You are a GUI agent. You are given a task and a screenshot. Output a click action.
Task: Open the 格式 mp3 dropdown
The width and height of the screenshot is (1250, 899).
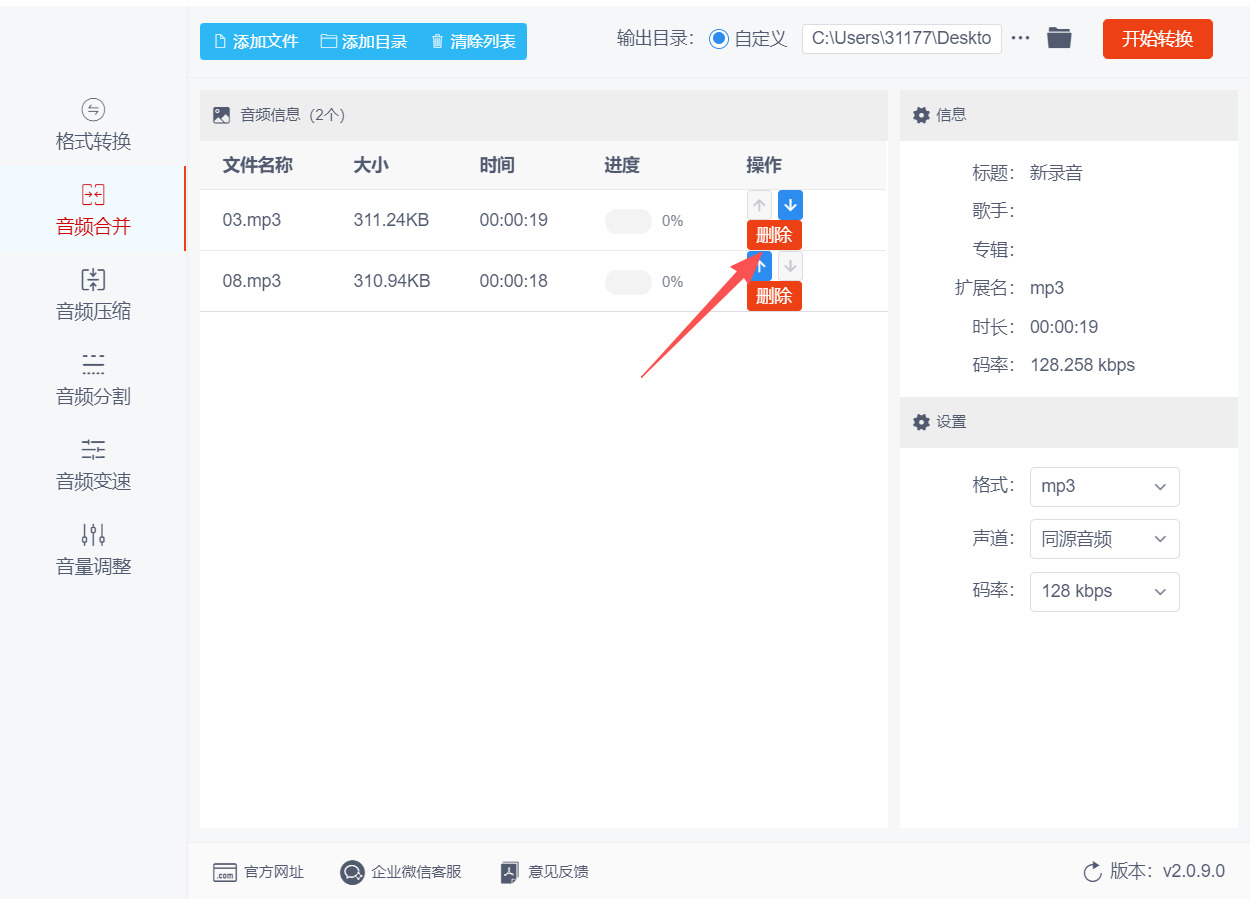point(1104,487)
